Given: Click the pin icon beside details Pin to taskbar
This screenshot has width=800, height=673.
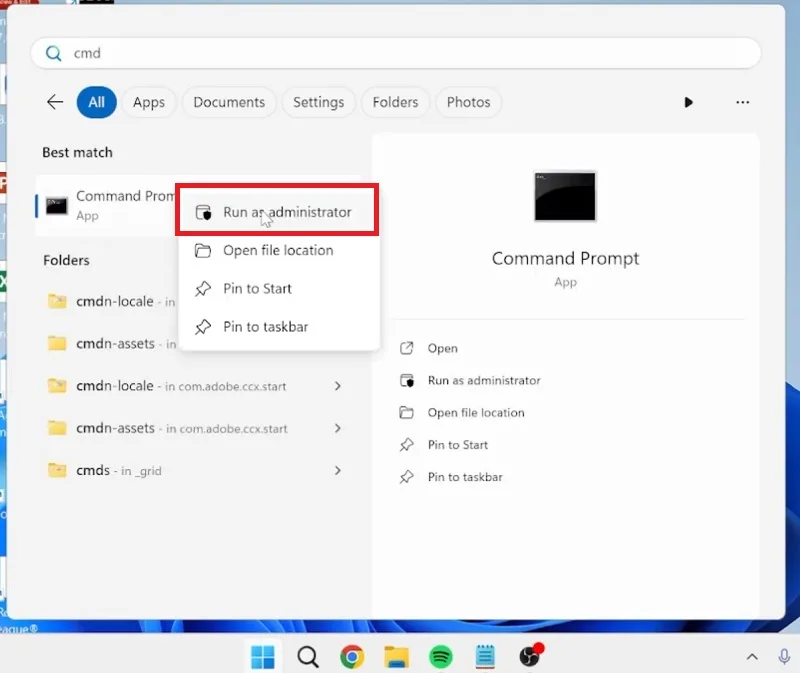Looking at the screenshot, I should coord(407,477).
